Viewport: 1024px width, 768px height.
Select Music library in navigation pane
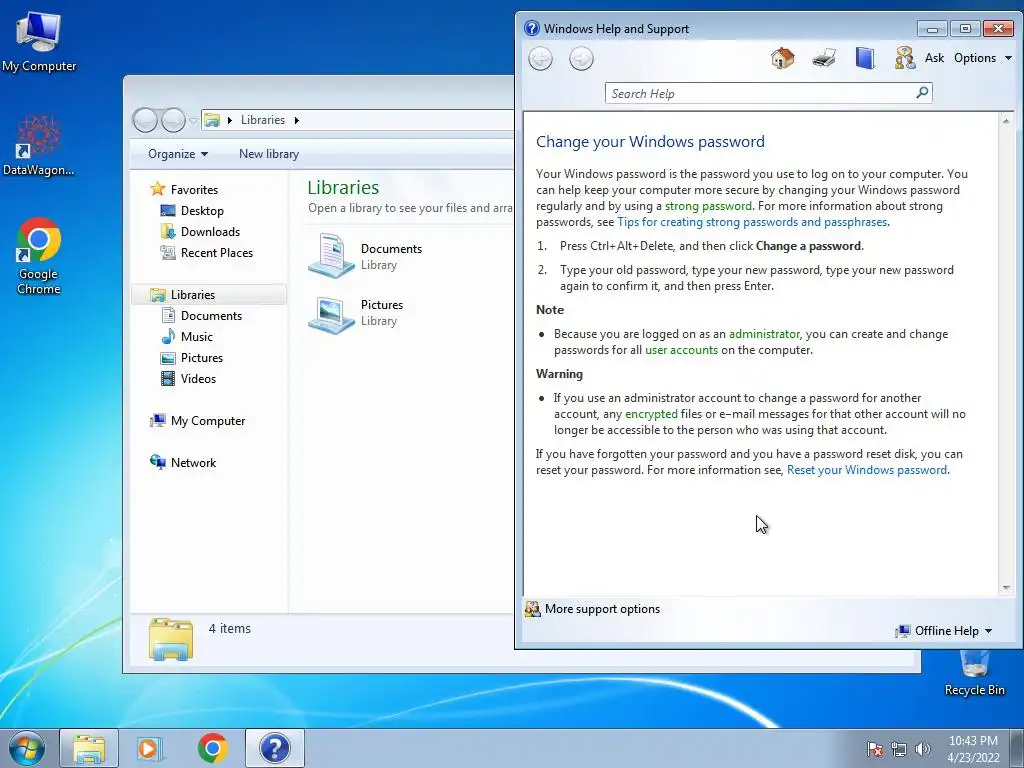197,336
